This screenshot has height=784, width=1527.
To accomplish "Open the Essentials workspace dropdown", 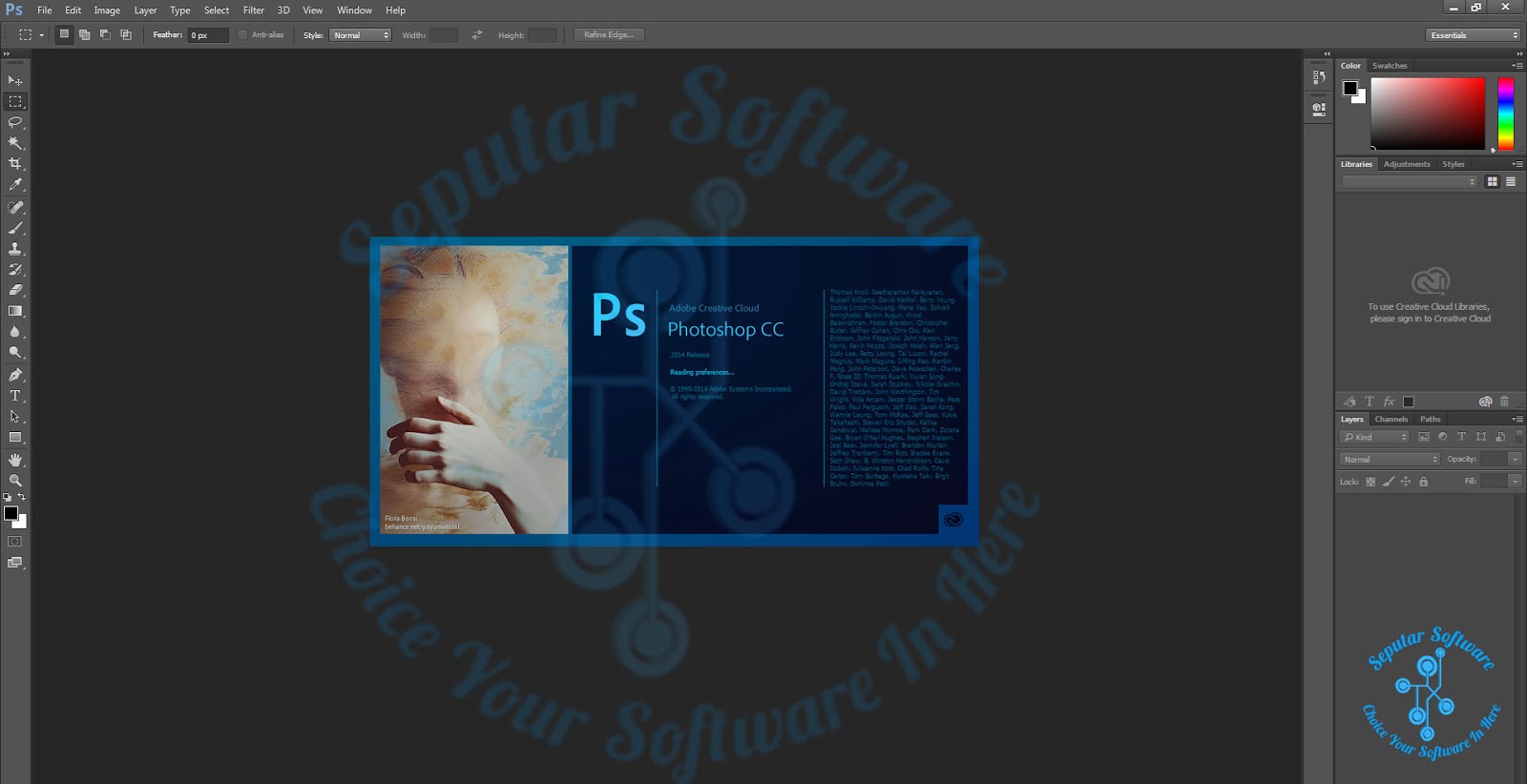I will pyautogui.click(x=1474, y=35).
